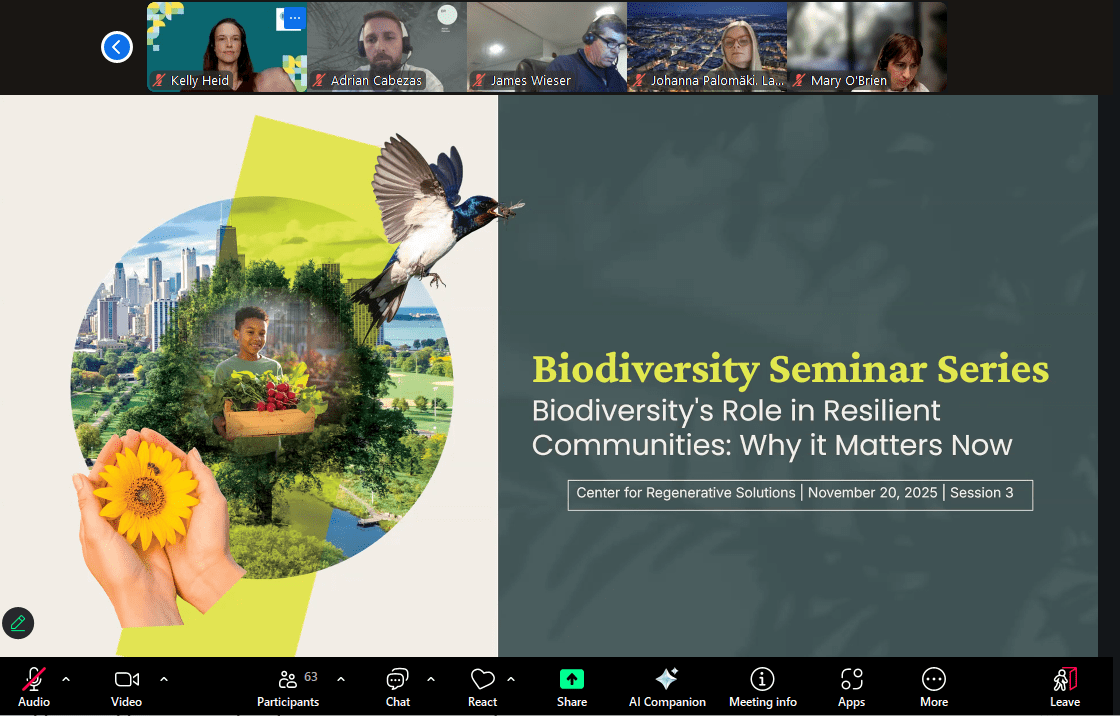The image size is (1120, 716).
Task: Expand the React options chevron
Action: click(511, 678)
